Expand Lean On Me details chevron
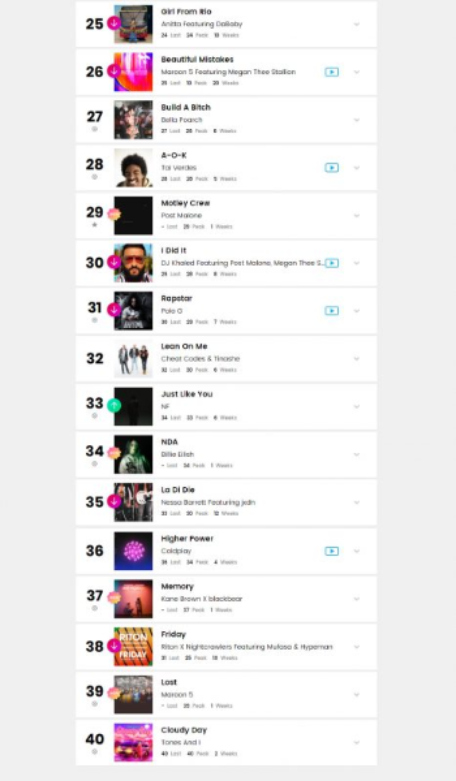 (x=356, y=359)
